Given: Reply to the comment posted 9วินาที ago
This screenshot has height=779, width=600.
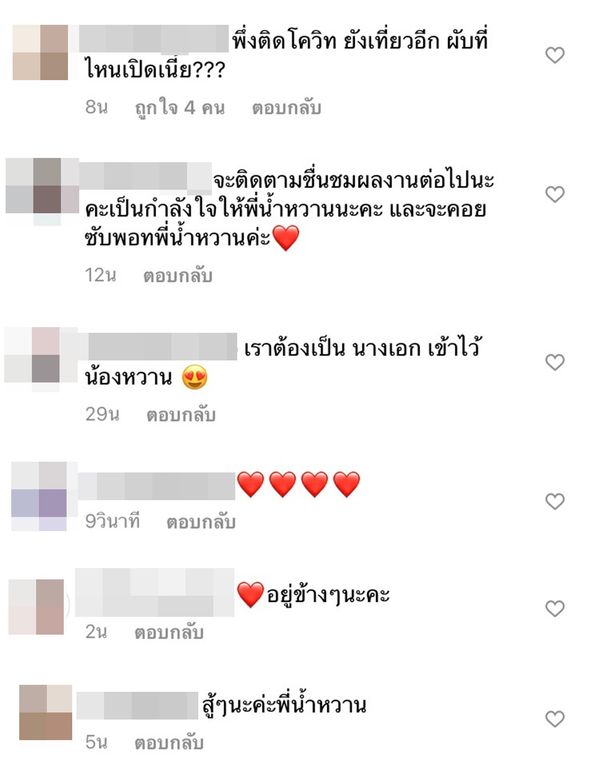Looking at the screenshot, I should [x=201, y=522].
